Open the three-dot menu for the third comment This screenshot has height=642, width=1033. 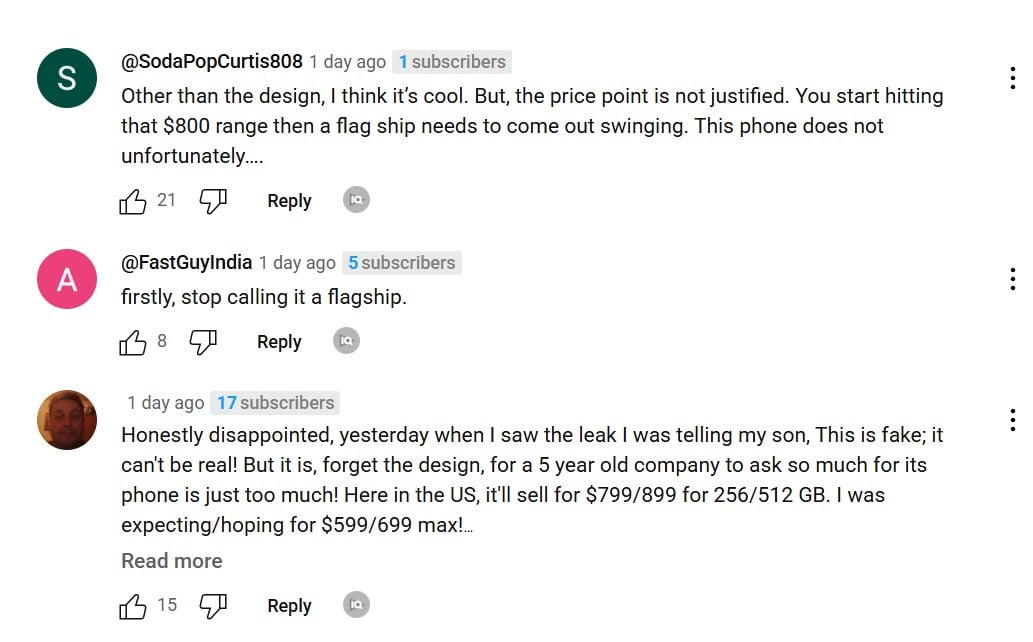pyautogui.click(x=1013, y=420)
